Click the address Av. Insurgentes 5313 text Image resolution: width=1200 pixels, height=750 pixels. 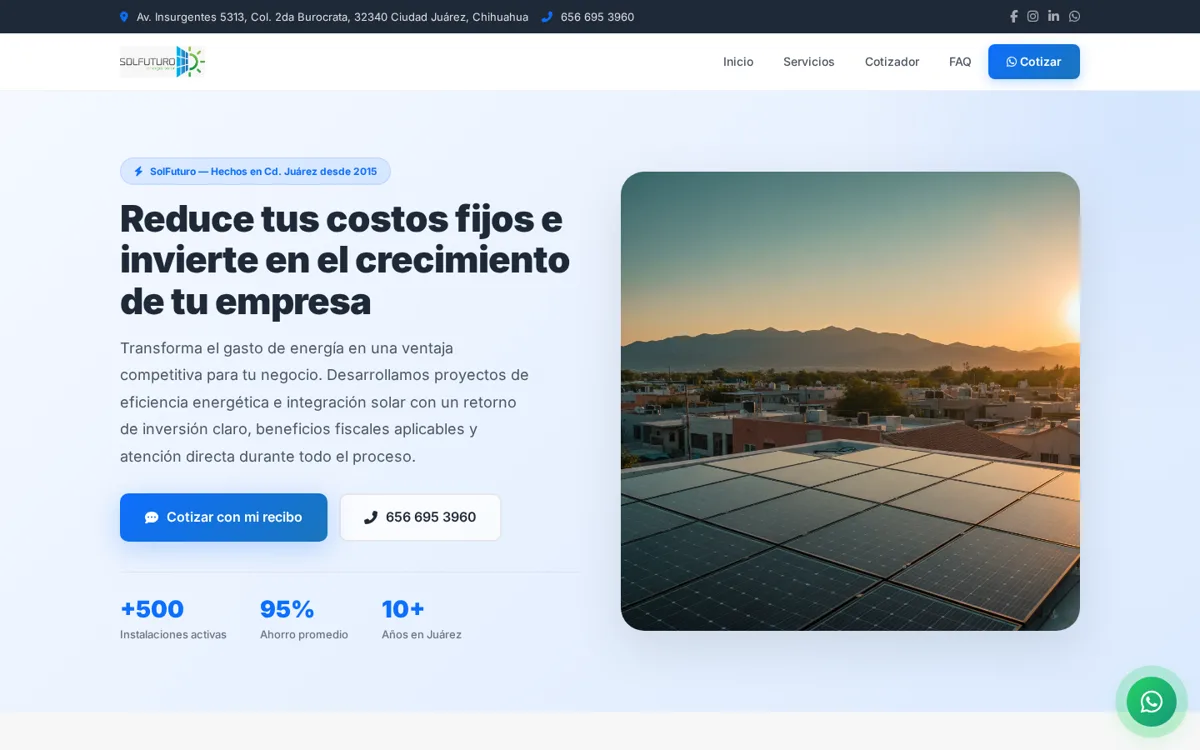[x=332, y=17]
